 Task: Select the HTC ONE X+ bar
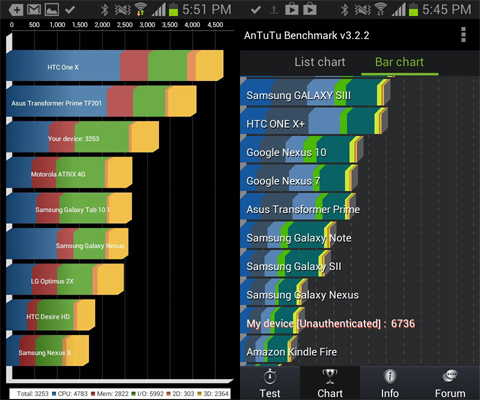point(314,121)
